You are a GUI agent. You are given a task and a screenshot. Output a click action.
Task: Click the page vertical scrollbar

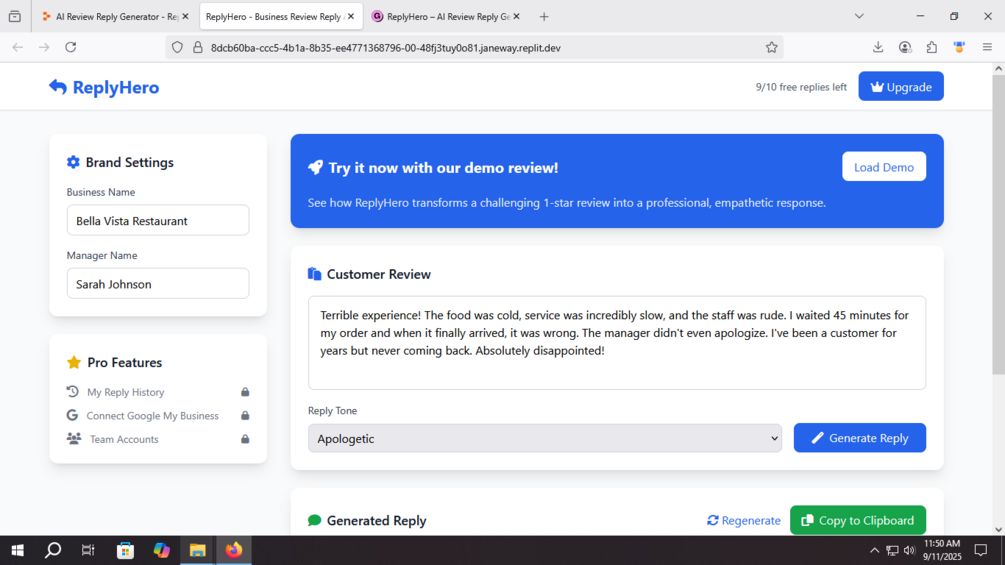point(999,224)
